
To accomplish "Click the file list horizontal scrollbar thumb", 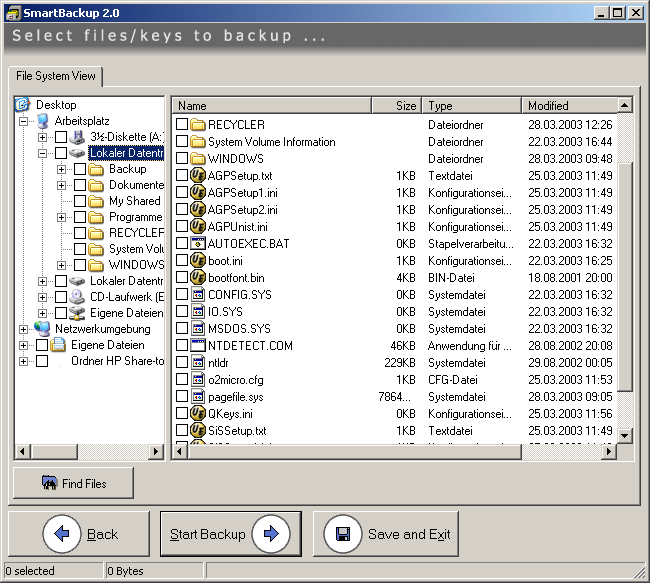I will tap(355, 451).
